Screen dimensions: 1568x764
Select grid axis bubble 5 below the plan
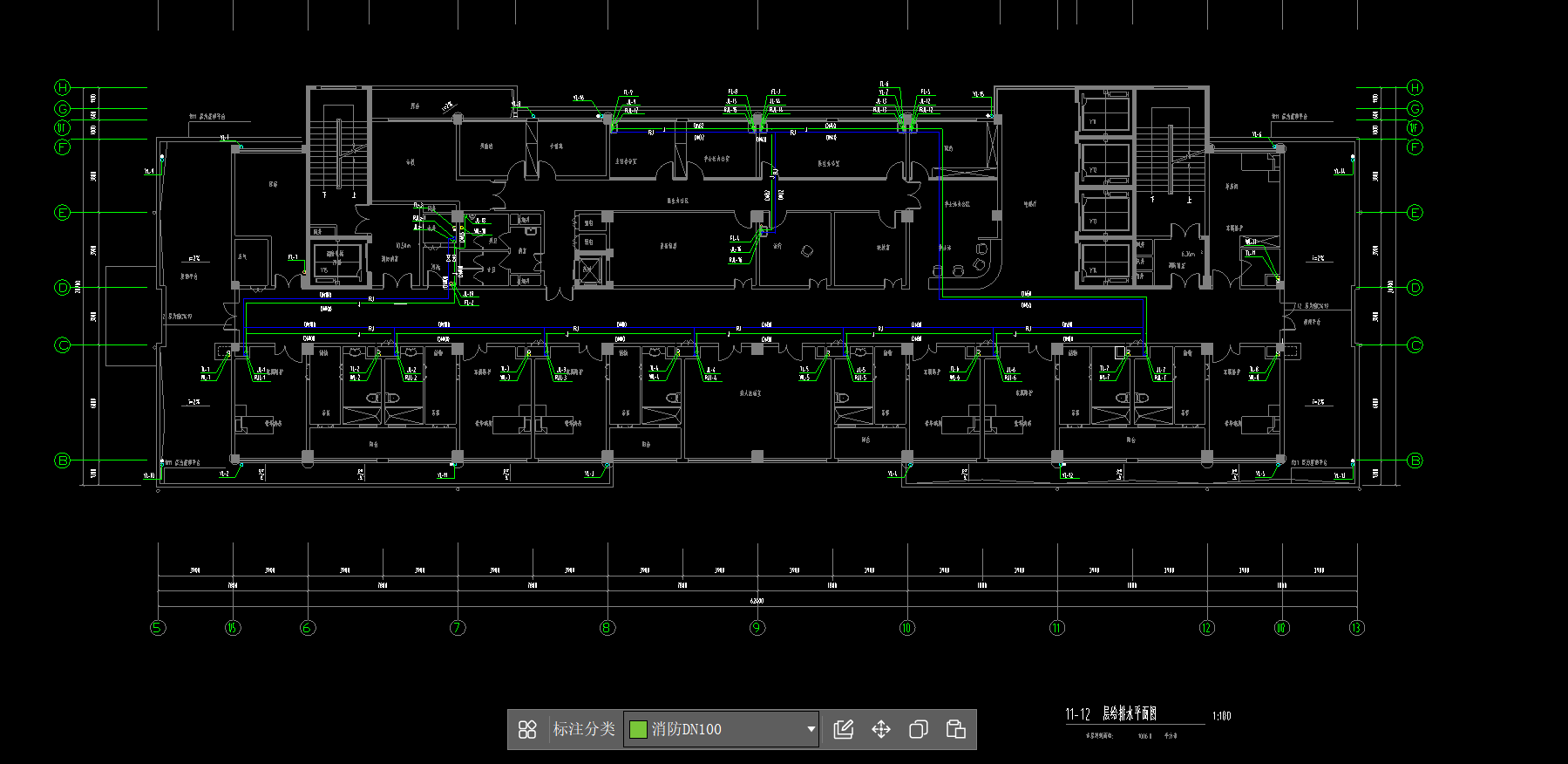[158, 628]
